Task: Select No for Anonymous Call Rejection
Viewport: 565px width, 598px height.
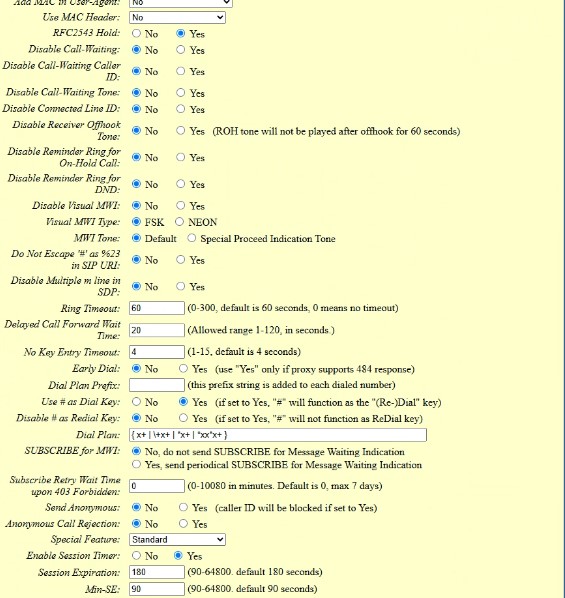Action: pyautogui.click(x=136, y=523)
